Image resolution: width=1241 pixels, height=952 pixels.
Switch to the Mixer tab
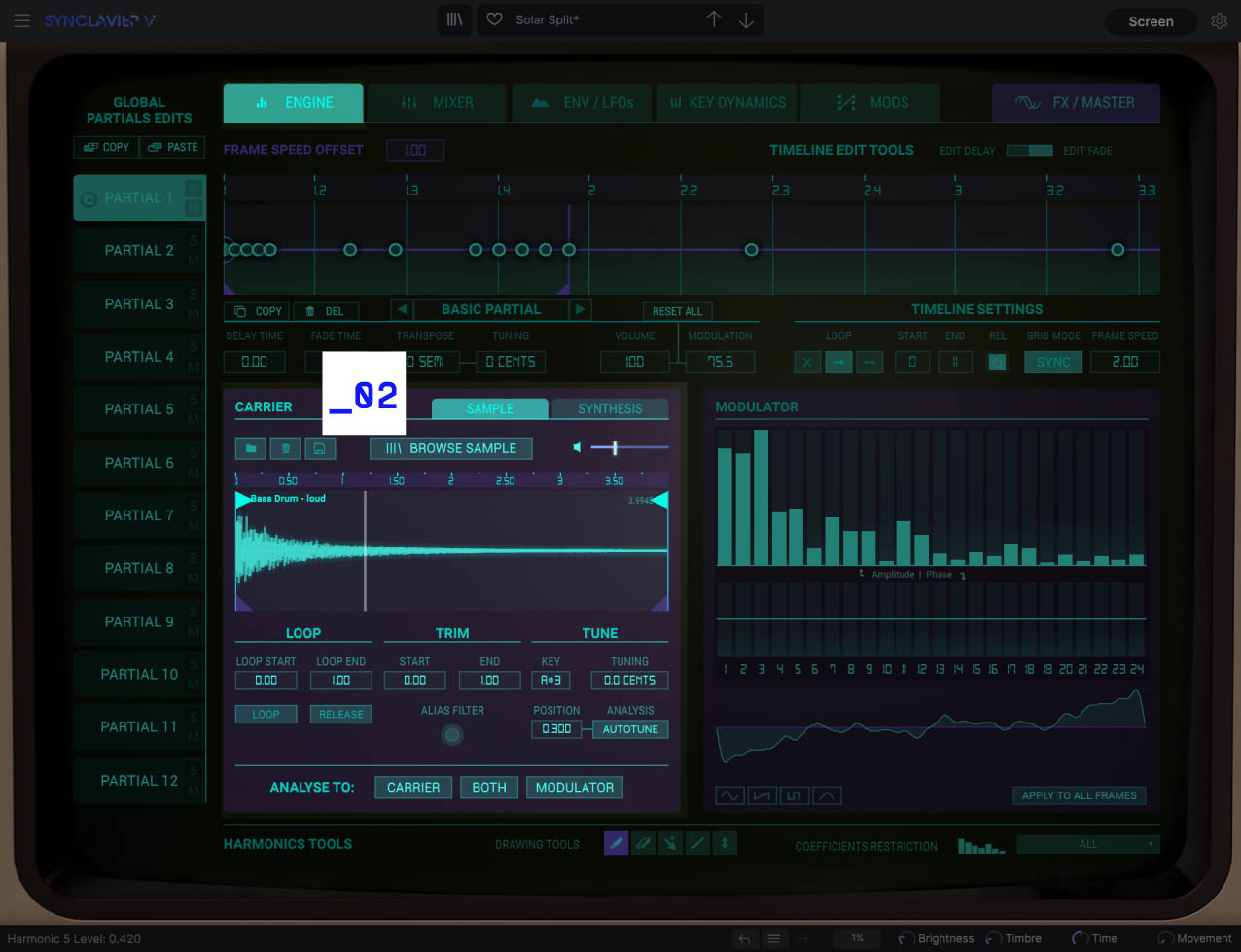tap(437, 103)
